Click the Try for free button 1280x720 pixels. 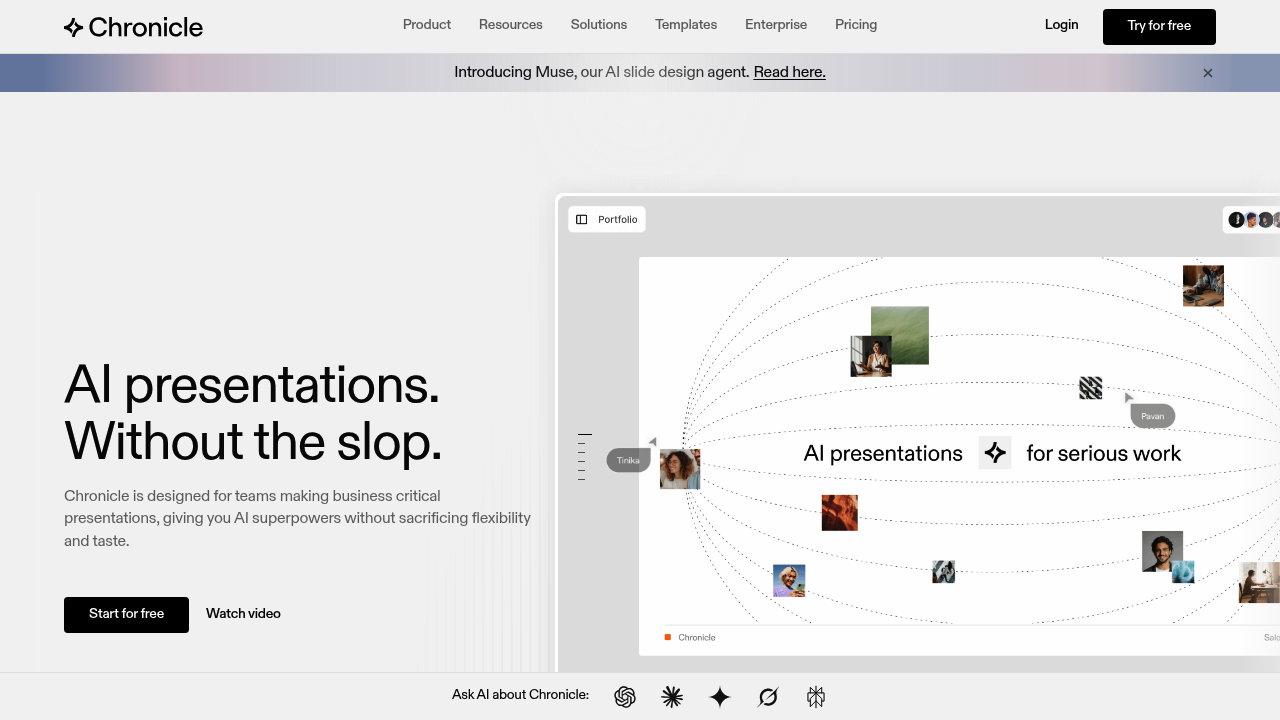pos(1158,26)
